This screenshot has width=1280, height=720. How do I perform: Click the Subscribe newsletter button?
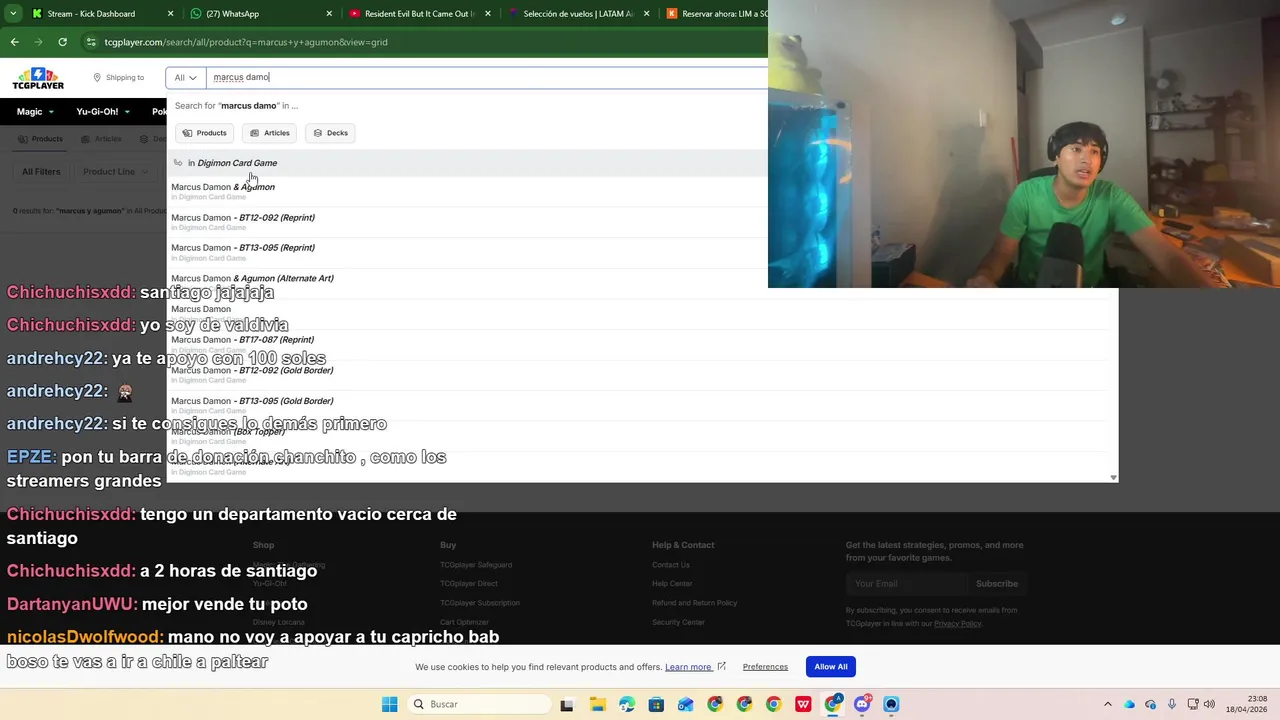coord(997,584)
